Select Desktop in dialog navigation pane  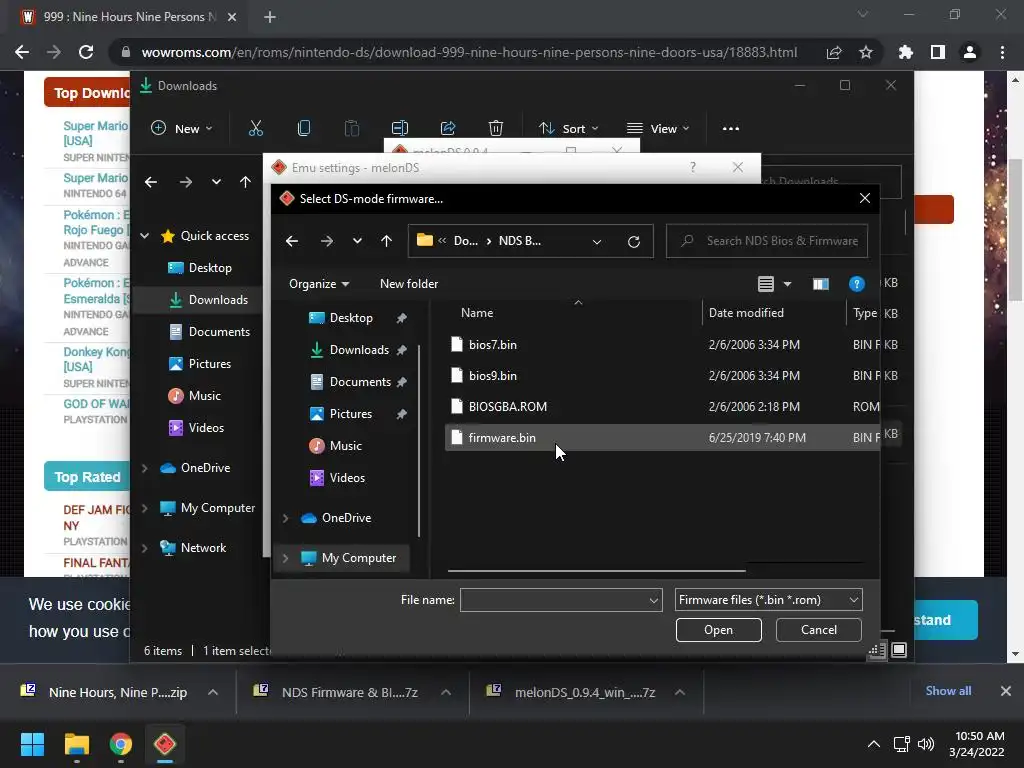pos(351,318)
